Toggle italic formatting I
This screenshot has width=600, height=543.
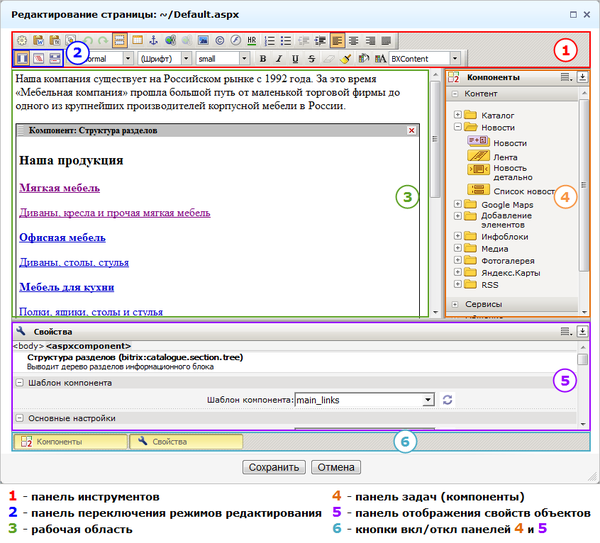pyautogui.click(x=279, y=59)
